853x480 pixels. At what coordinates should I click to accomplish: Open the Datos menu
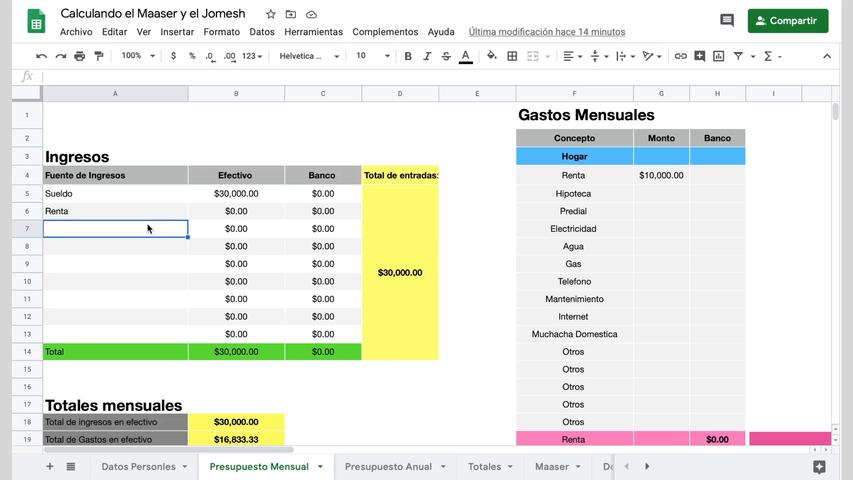click(262, 32)
